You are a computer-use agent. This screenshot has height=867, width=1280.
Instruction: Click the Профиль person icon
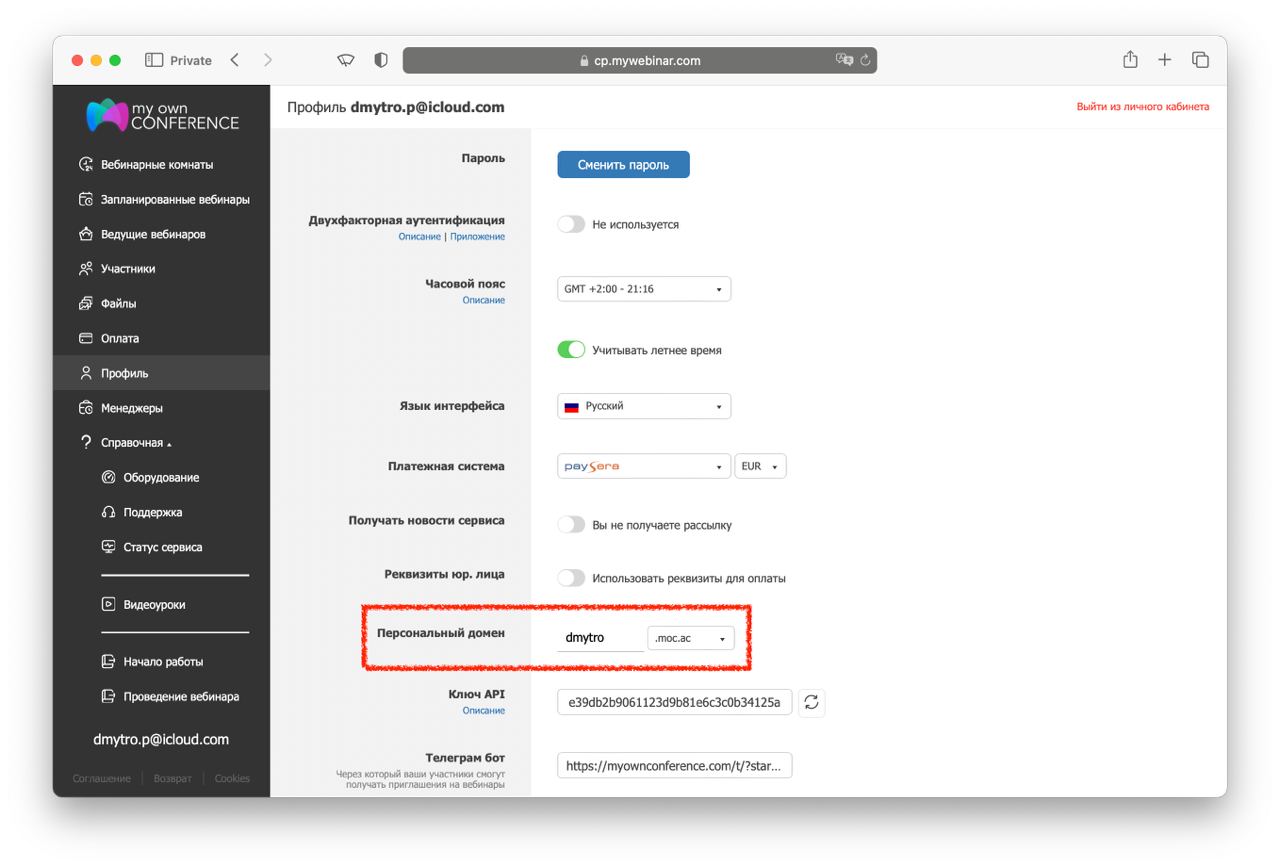(86, 373)
